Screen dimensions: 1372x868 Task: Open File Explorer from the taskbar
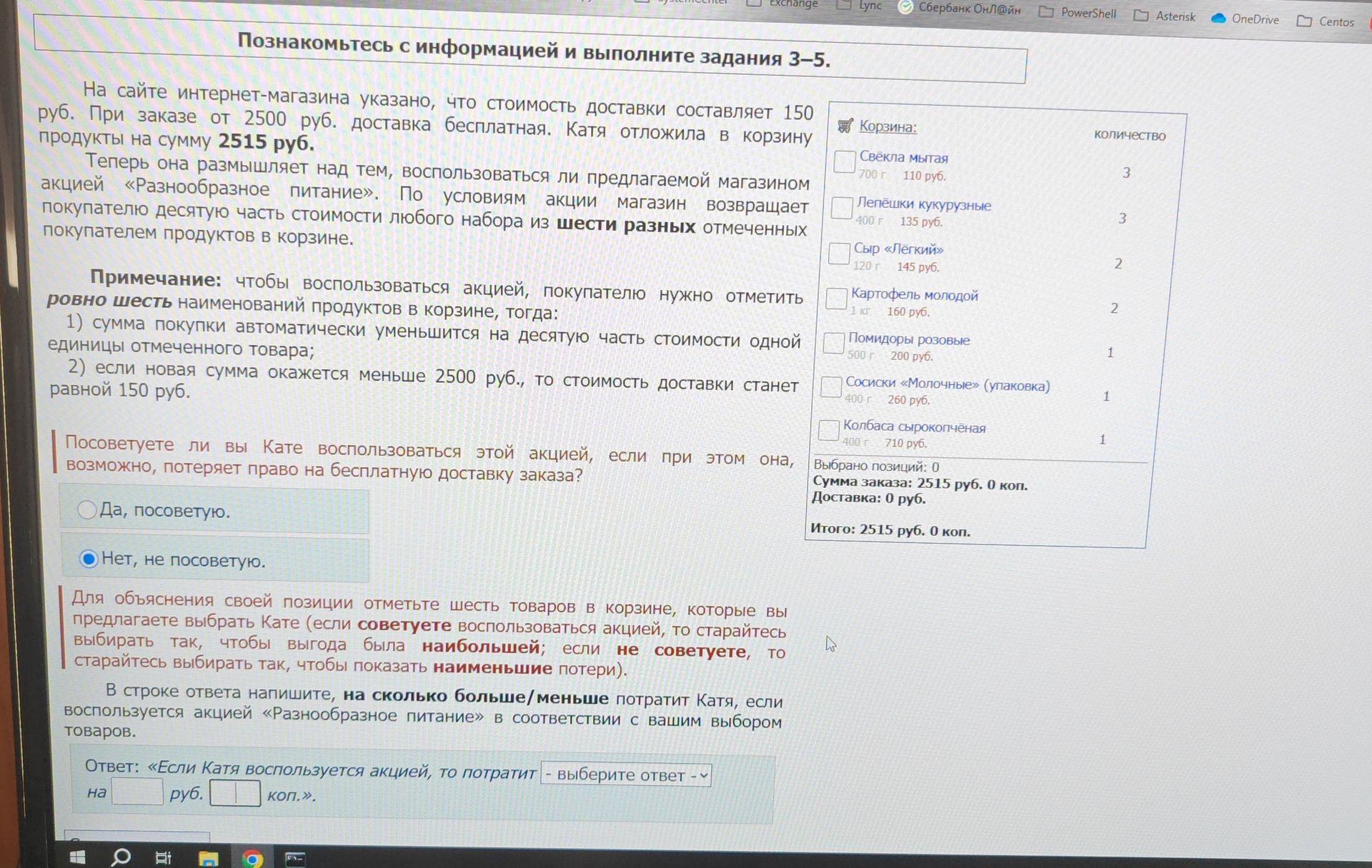208,859
